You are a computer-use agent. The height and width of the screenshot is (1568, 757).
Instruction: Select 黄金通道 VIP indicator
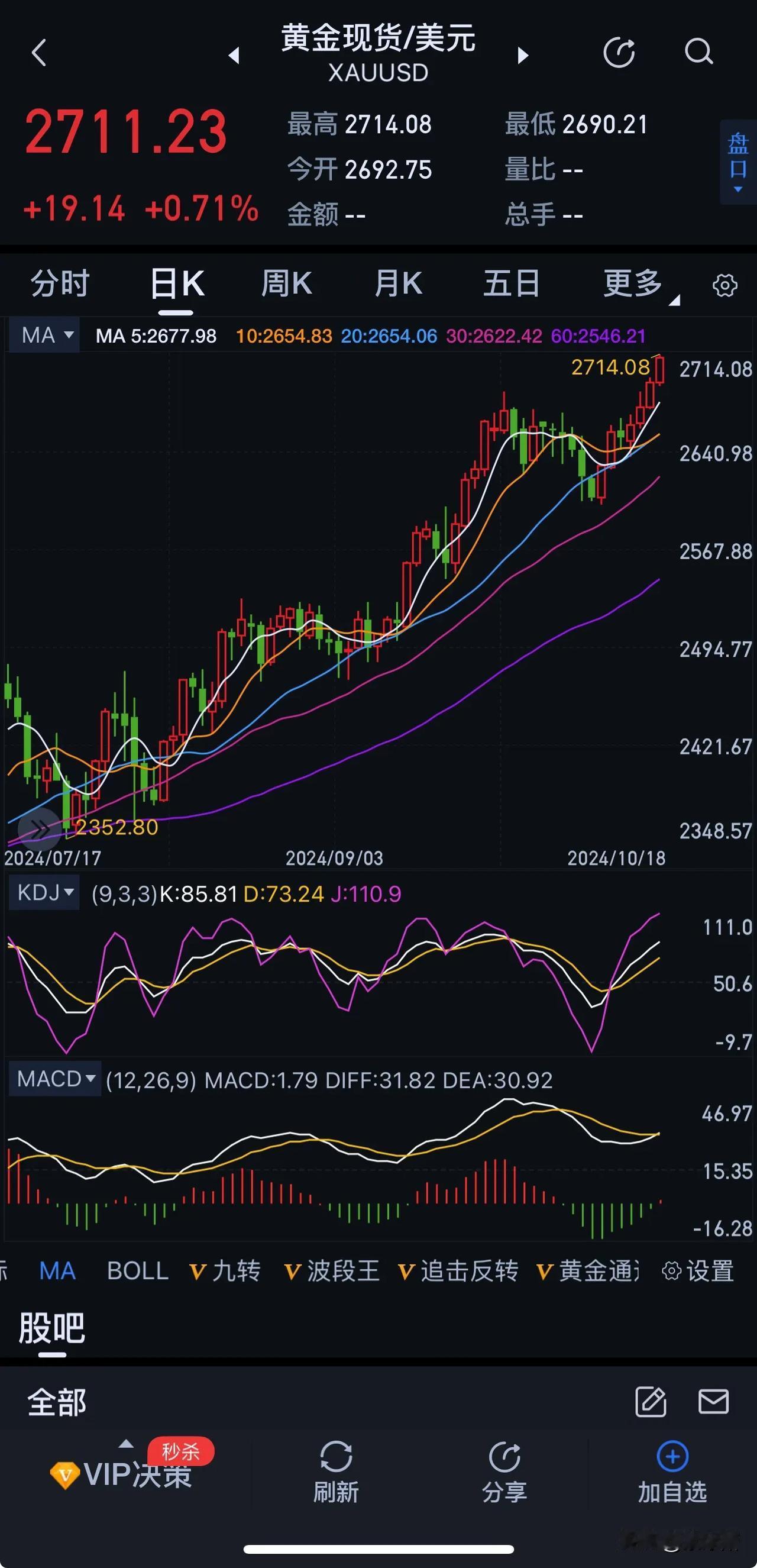point(588,1271)
